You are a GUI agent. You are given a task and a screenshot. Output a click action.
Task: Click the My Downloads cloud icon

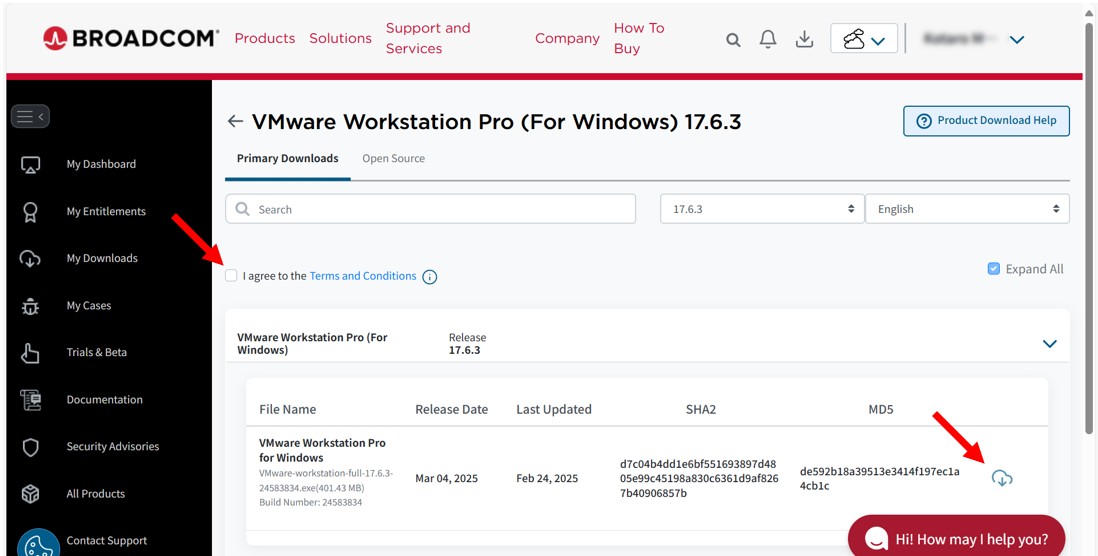[x=31, y=258]
